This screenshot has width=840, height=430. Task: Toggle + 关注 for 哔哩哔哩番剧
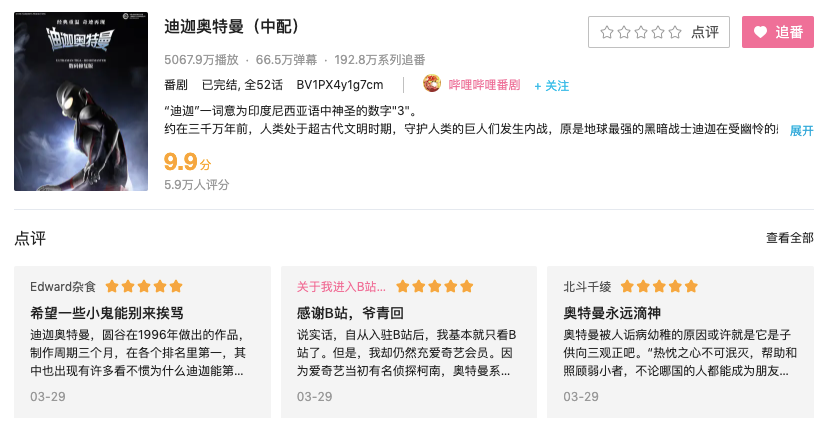point(551,85)
